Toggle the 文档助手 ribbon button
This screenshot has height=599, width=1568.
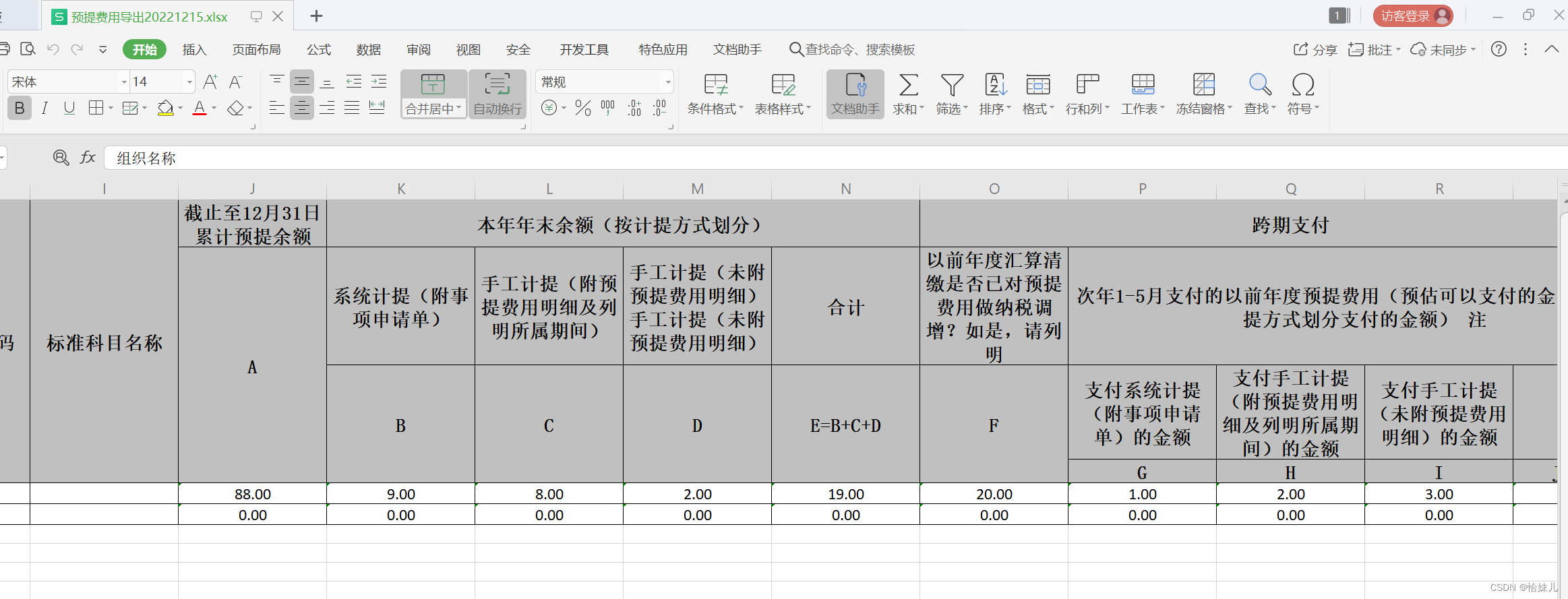855,94
